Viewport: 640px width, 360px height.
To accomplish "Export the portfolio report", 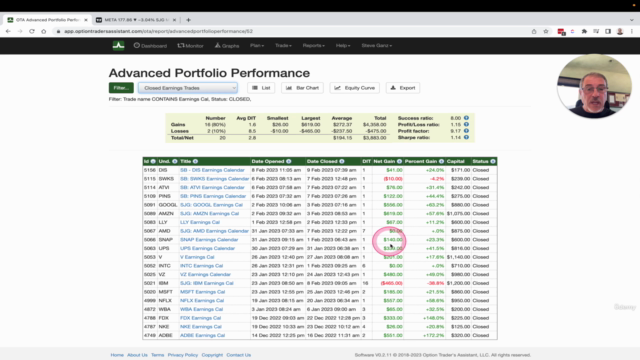I will tap(403, 88).
